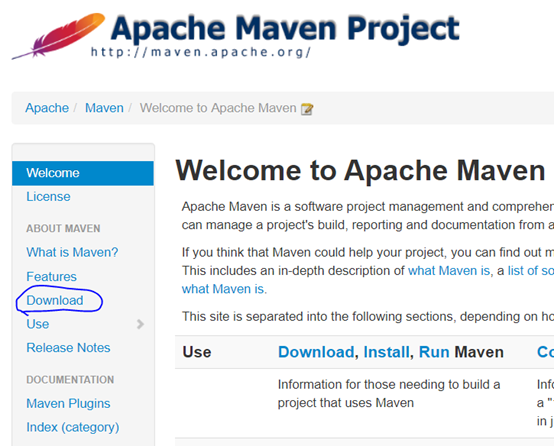Click 'Welcome to Apache Maven' breadcrumb text
This screenshot has width=554, height=446.
pyautogui.click(x=218, y=108)
